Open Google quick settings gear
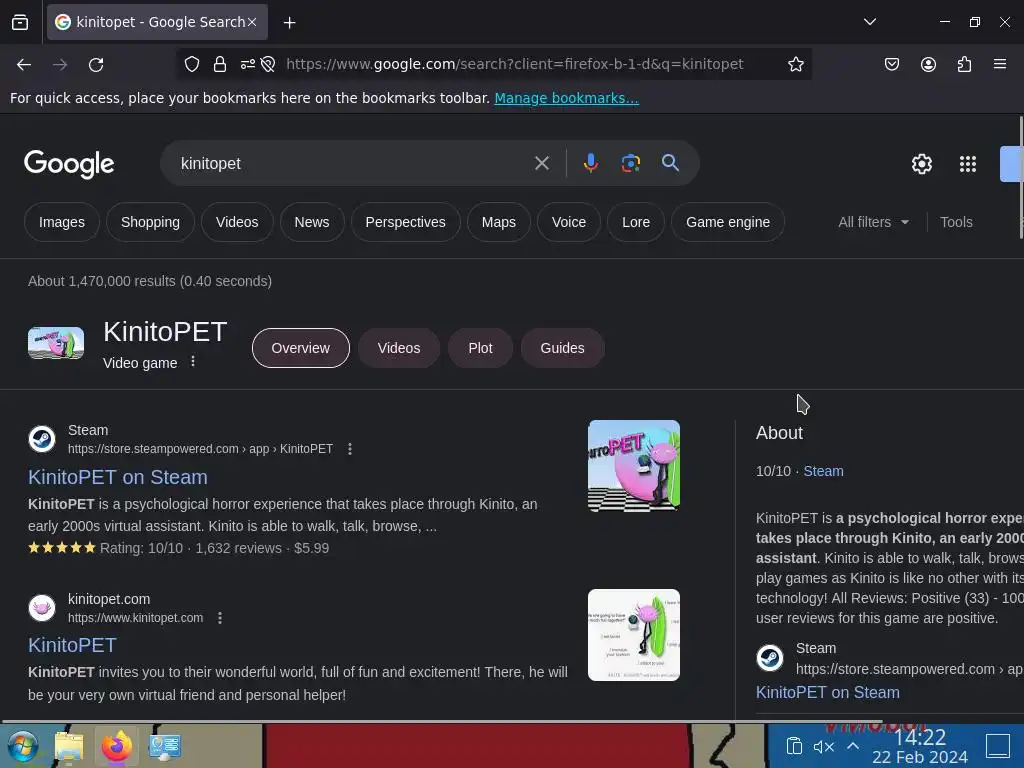This screenshot has height=768, width=1024. [x=921, y=164]
